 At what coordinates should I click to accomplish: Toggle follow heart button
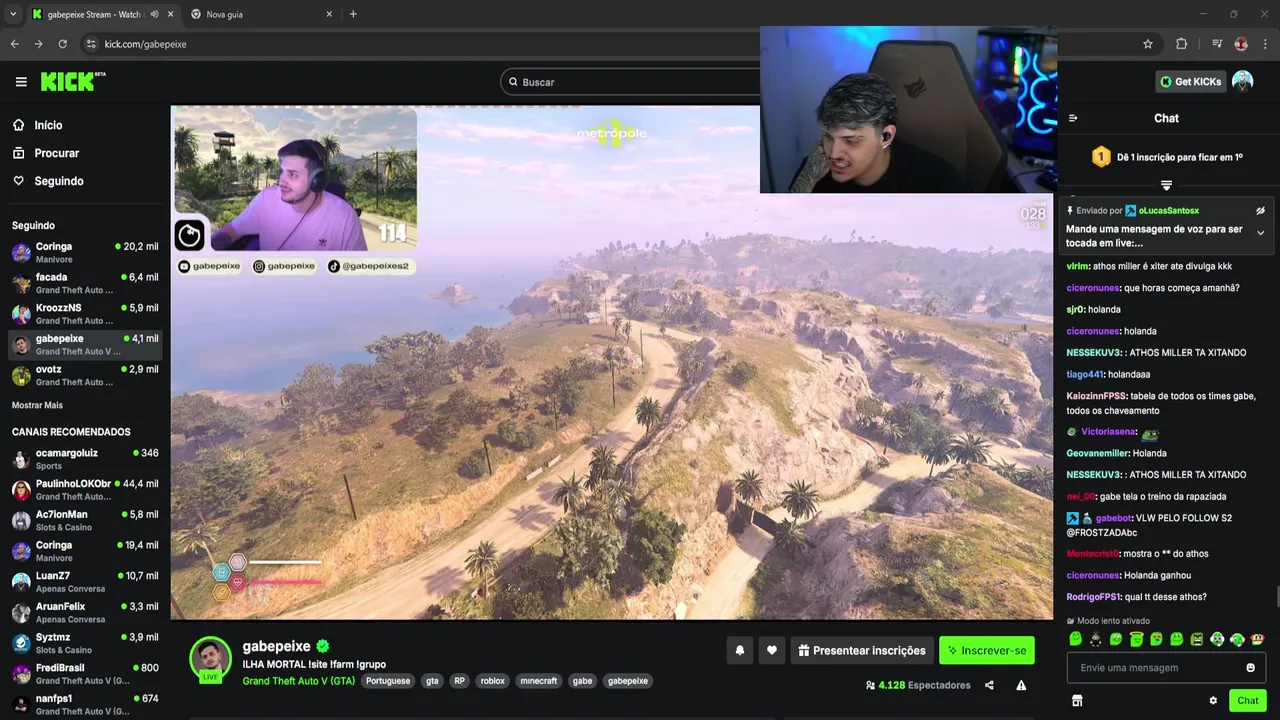point(771,650)
